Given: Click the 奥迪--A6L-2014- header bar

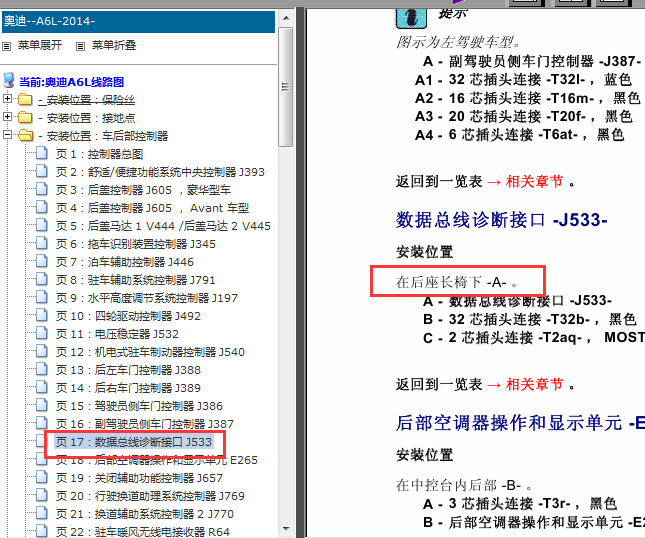Looking at the screenshot, I should click(x=139, y=21).
